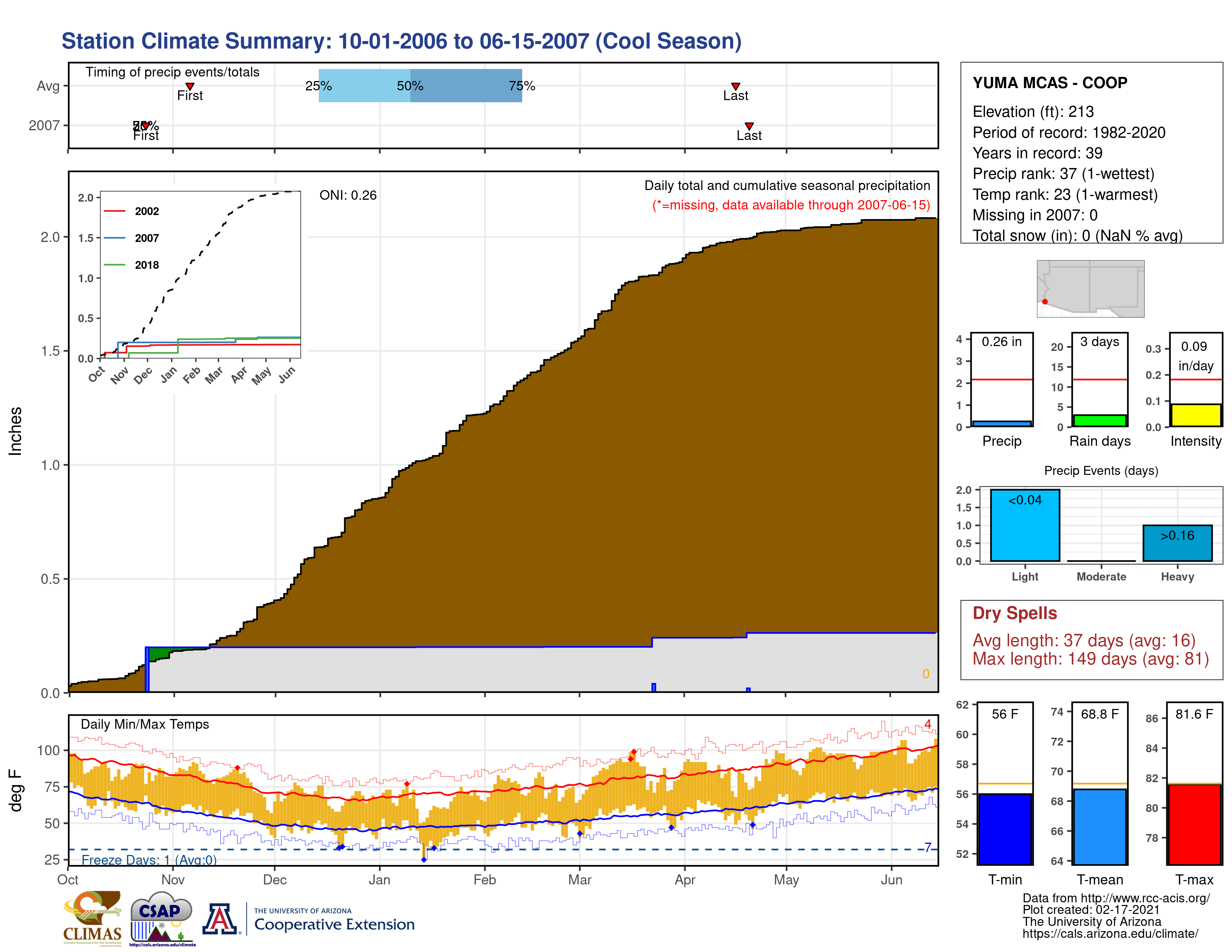This screenshot has width=1232, height=952.
Task: Click the red '4' count on temperature chart
Action: coord(927,724)
